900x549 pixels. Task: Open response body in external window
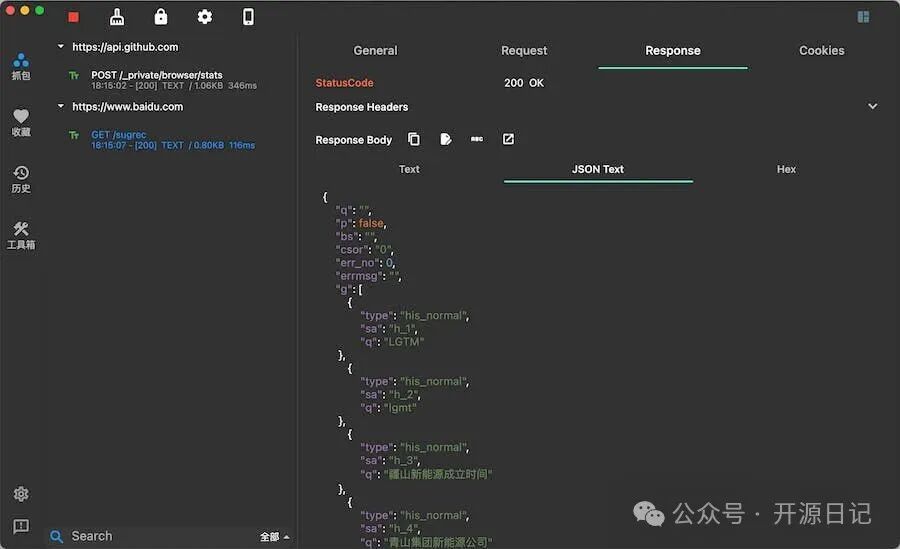coord(508,140)
